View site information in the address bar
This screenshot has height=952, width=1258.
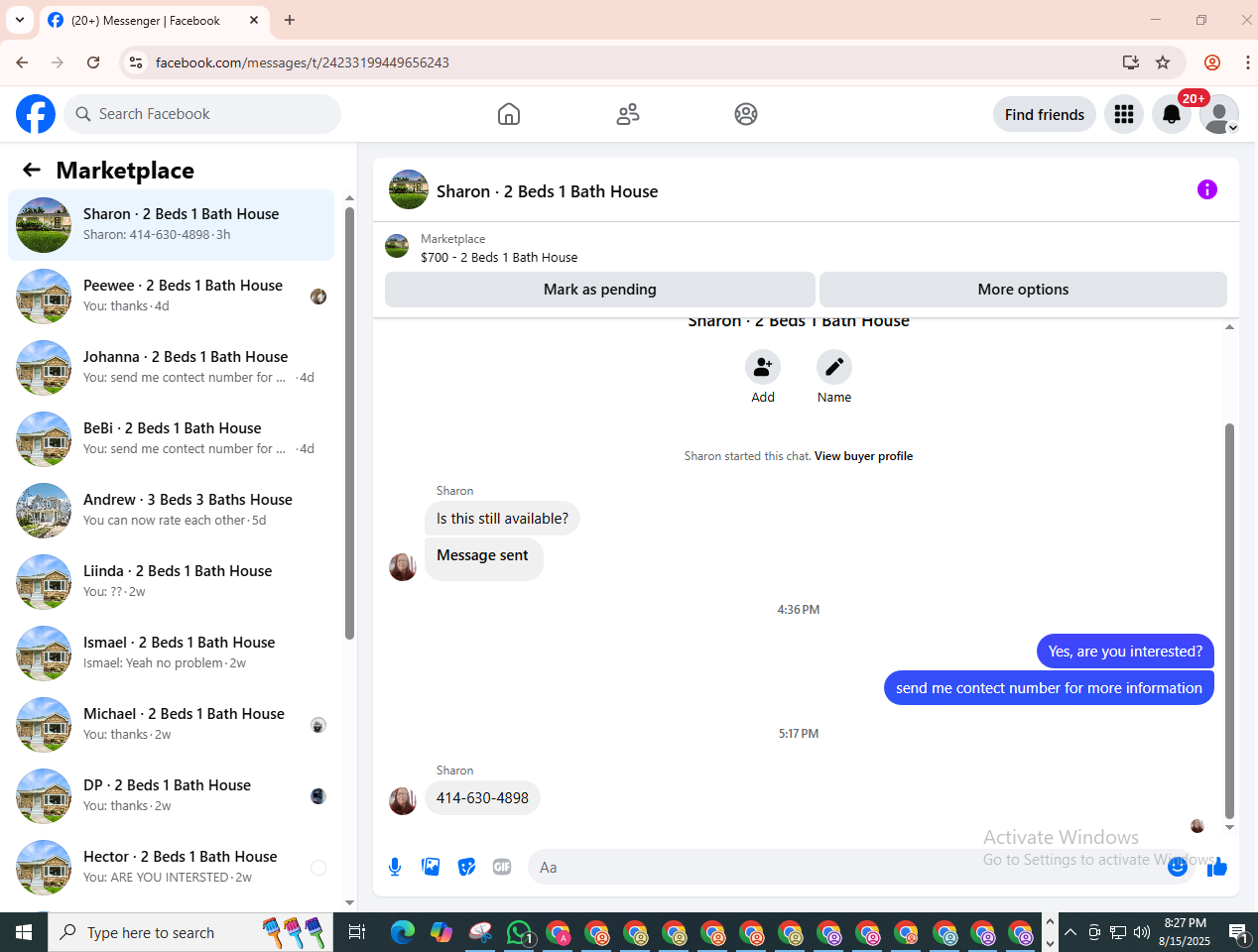pyautogui.click(x=136, y=62)
